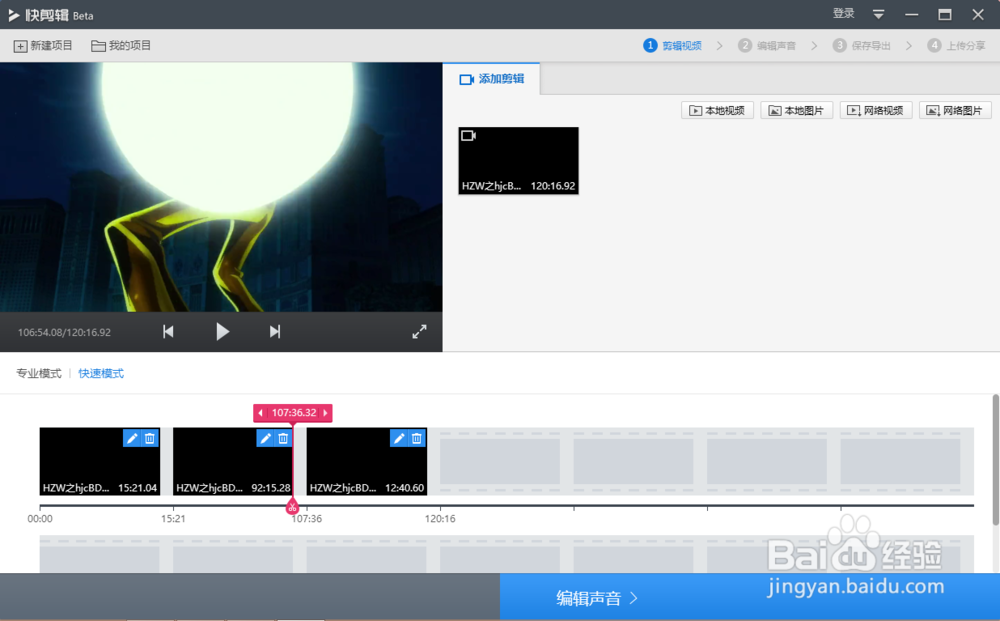Add 网络图片 online picture
The height and width of the screenshot is (621, 1000).
coord(955,110)
